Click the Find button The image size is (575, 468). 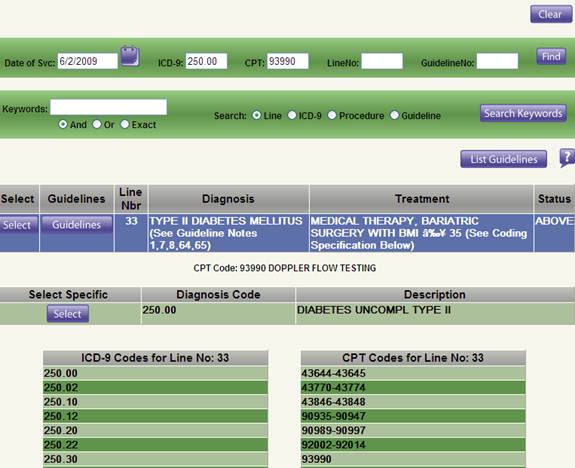[x=551, y=56]
